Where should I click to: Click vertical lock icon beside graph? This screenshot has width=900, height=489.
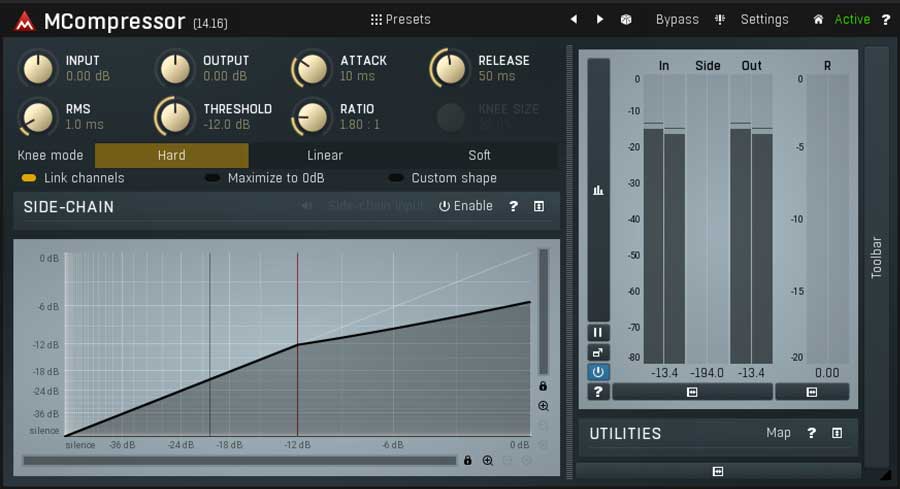click(x=543, y=386)
